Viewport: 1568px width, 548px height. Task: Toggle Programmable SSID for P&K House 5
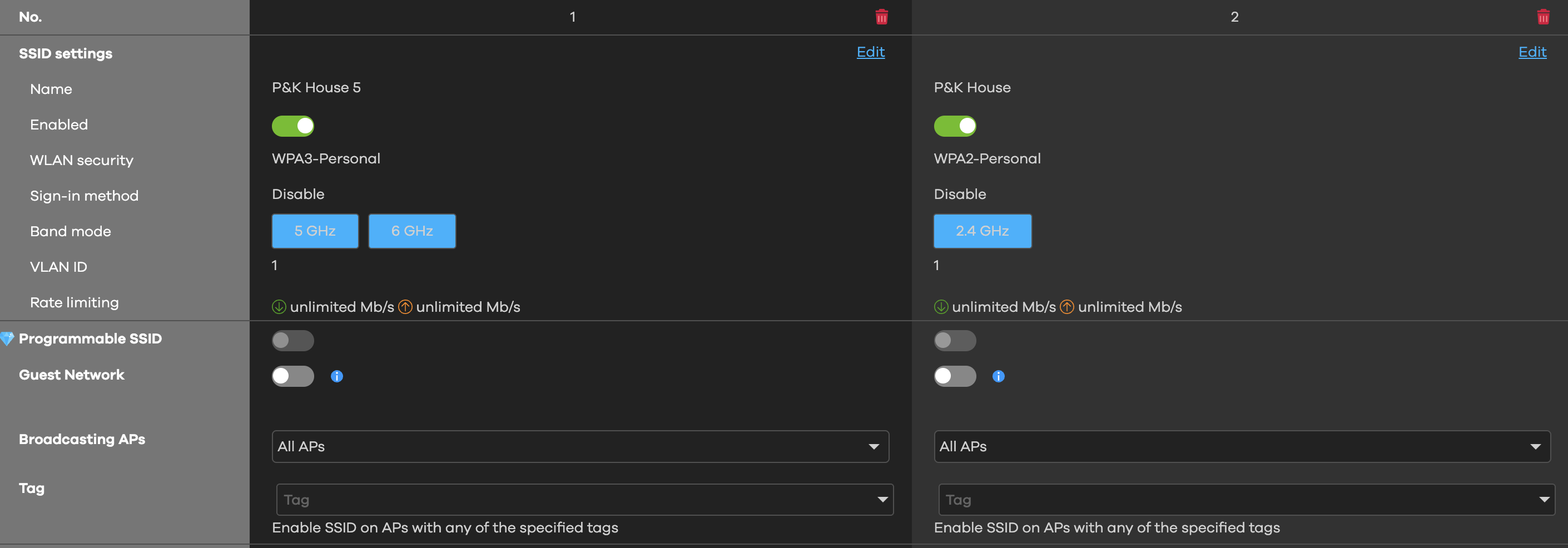click(293, 341)
